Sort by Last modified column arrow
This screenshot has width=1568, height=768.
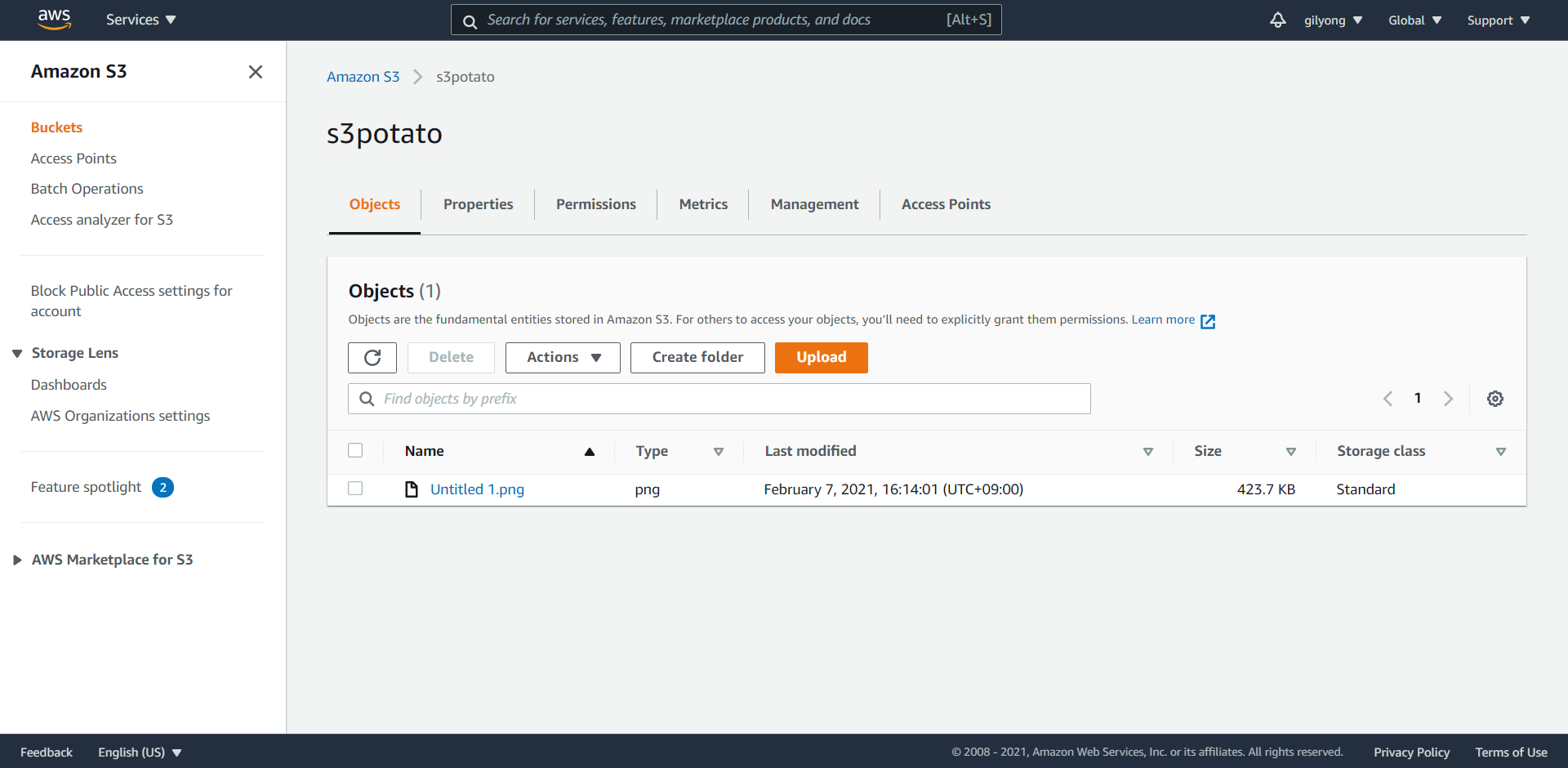point(1148,452)
